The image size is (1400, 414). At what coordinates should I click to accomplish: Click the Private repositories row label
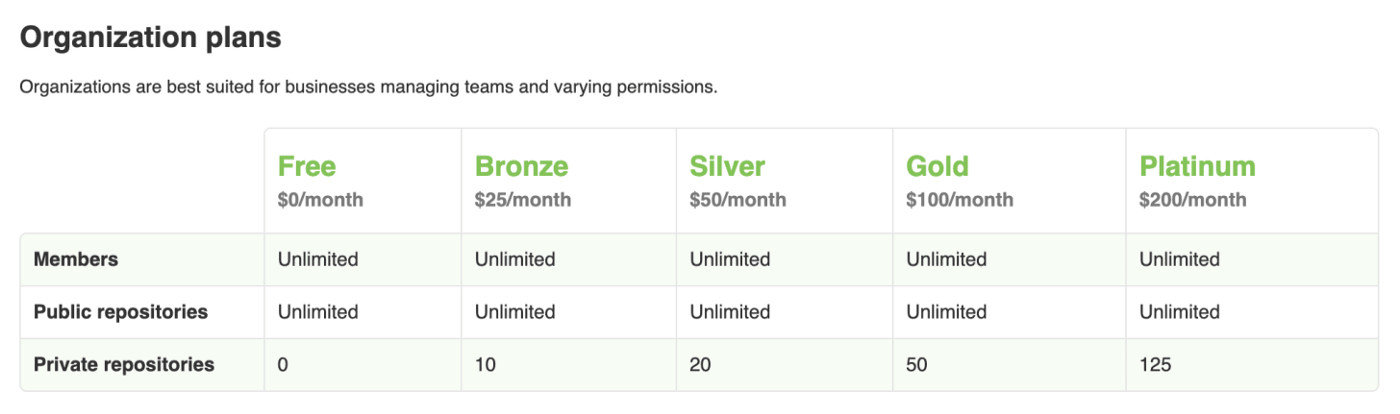[124, 364]
